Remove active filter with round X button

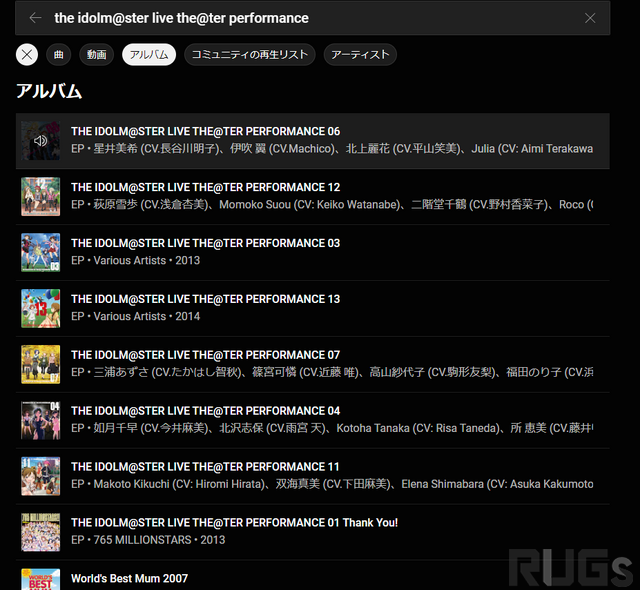[x=27, y=55]
